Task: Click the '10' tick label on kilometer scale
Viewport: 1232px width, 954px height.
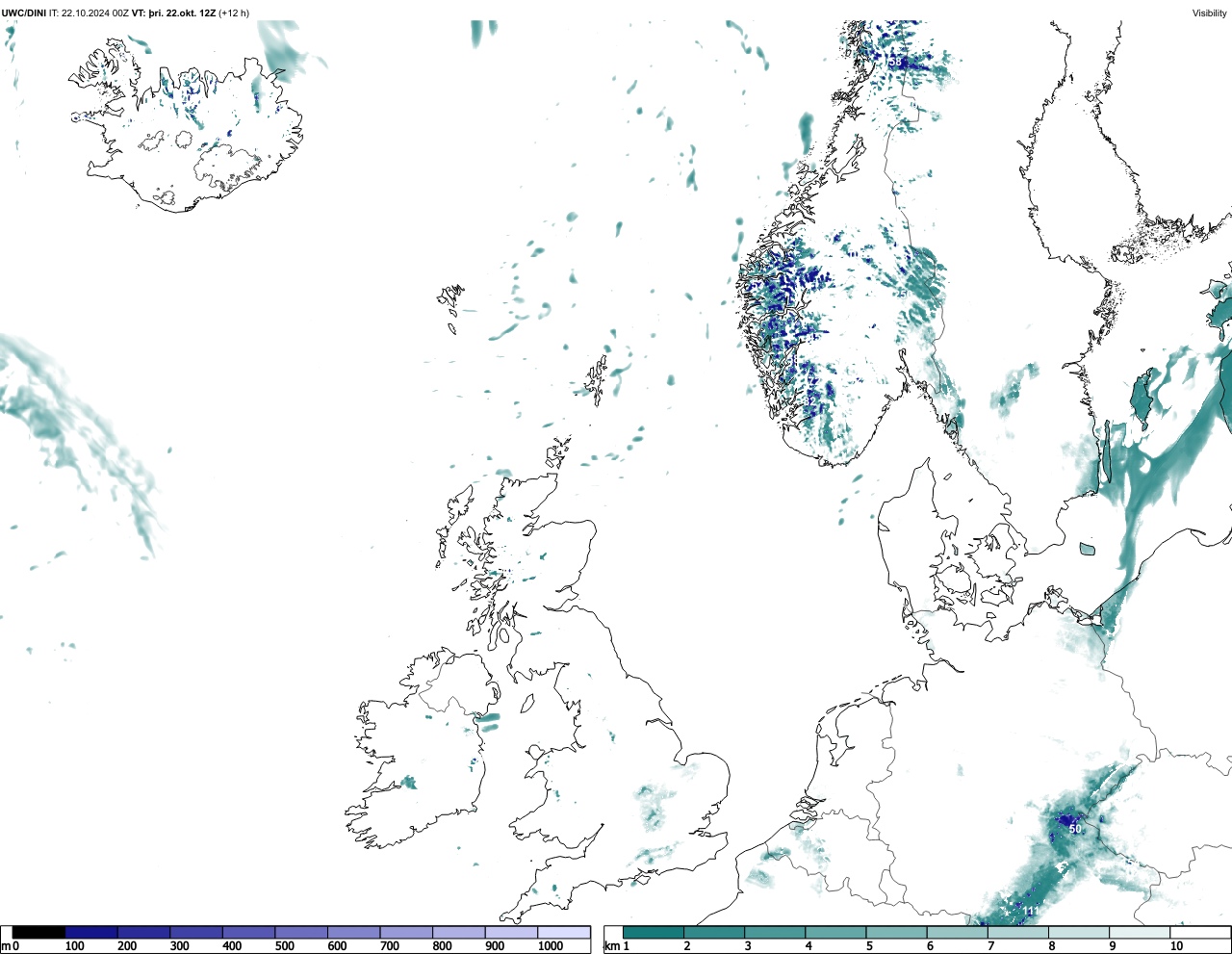Action: click(x=1176, y=946)
